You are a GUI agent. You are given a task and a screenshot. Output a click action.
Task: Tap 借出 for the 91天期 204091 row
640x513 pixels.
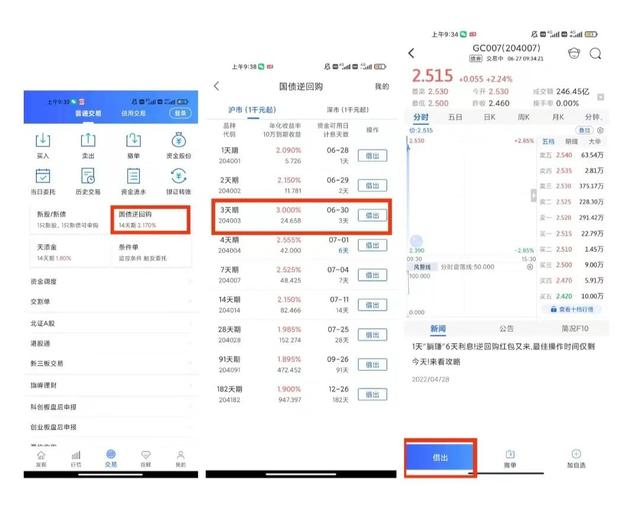pyautogui.click(x=372, y=365)
